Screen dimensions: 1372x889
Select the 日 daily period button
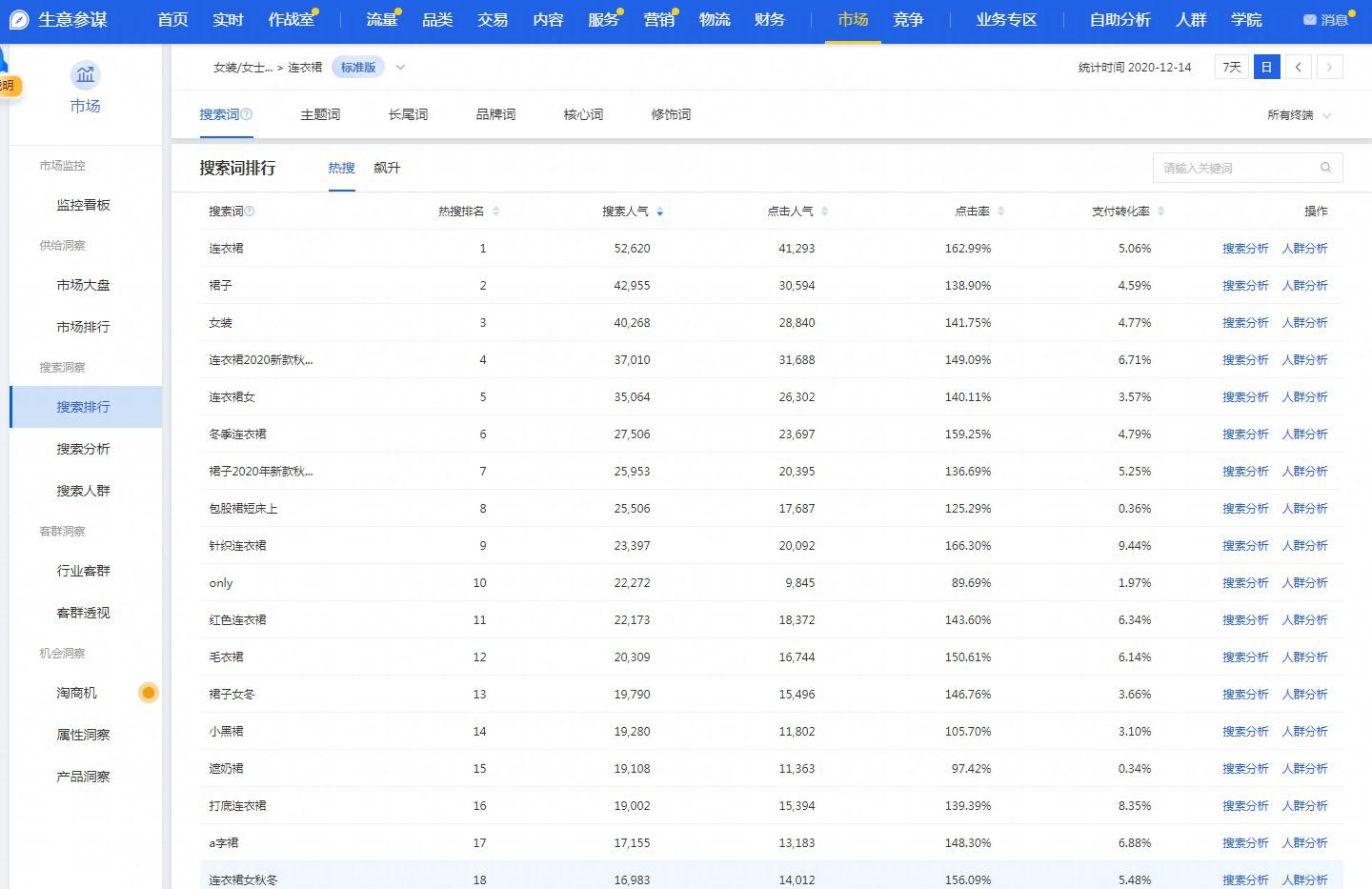pos(1266,67)
